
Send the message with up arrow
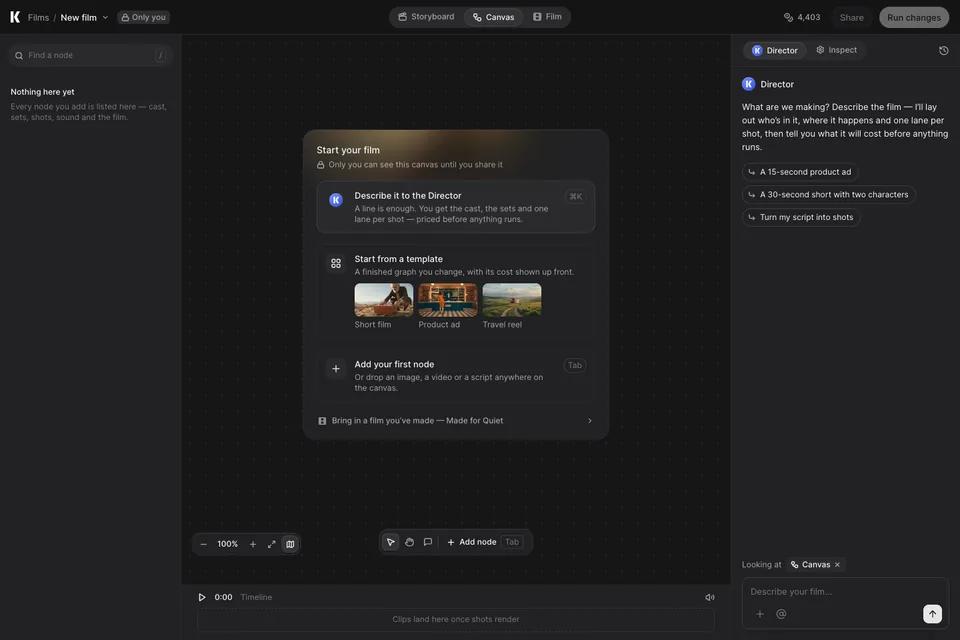932,614
